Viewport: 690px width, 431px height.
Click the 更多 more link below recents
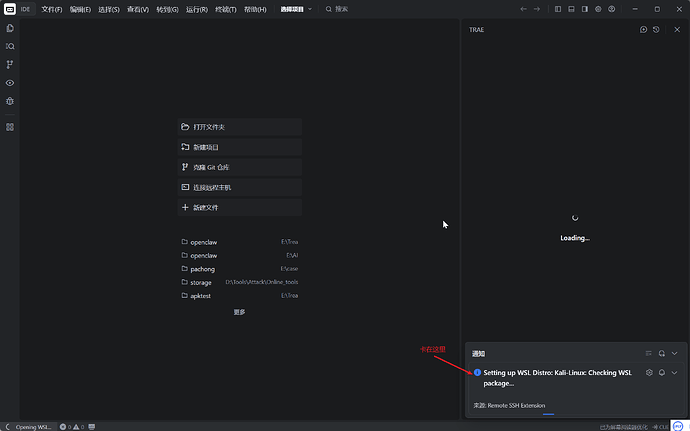pos(239,312)
